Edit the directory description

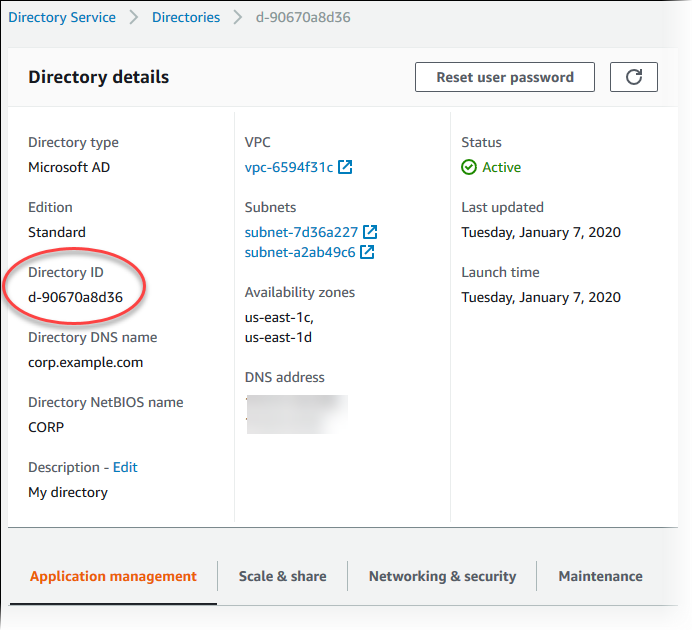pyautogui.click(x=125, y=467)
